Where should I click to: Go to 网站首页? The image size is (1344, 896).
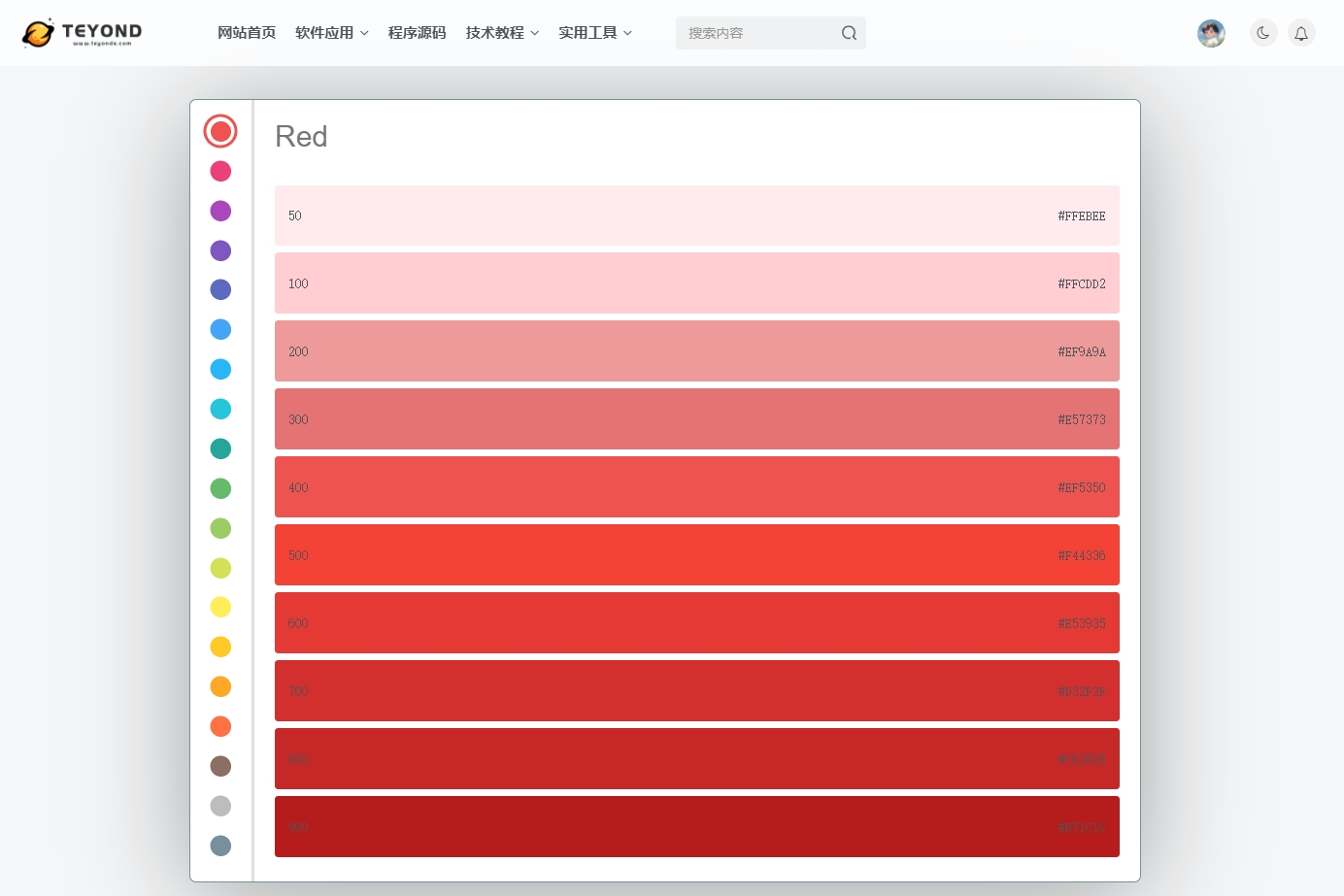[x=247, y=33]
